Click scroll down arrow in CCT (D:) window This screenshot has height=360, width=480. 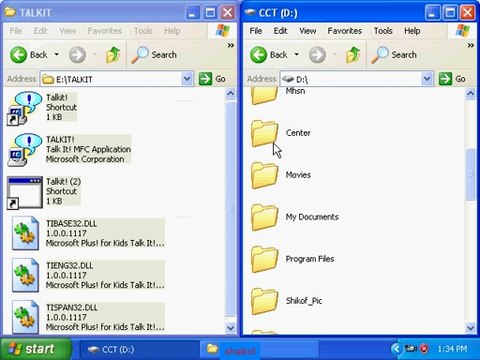click(x=470, y=328)
